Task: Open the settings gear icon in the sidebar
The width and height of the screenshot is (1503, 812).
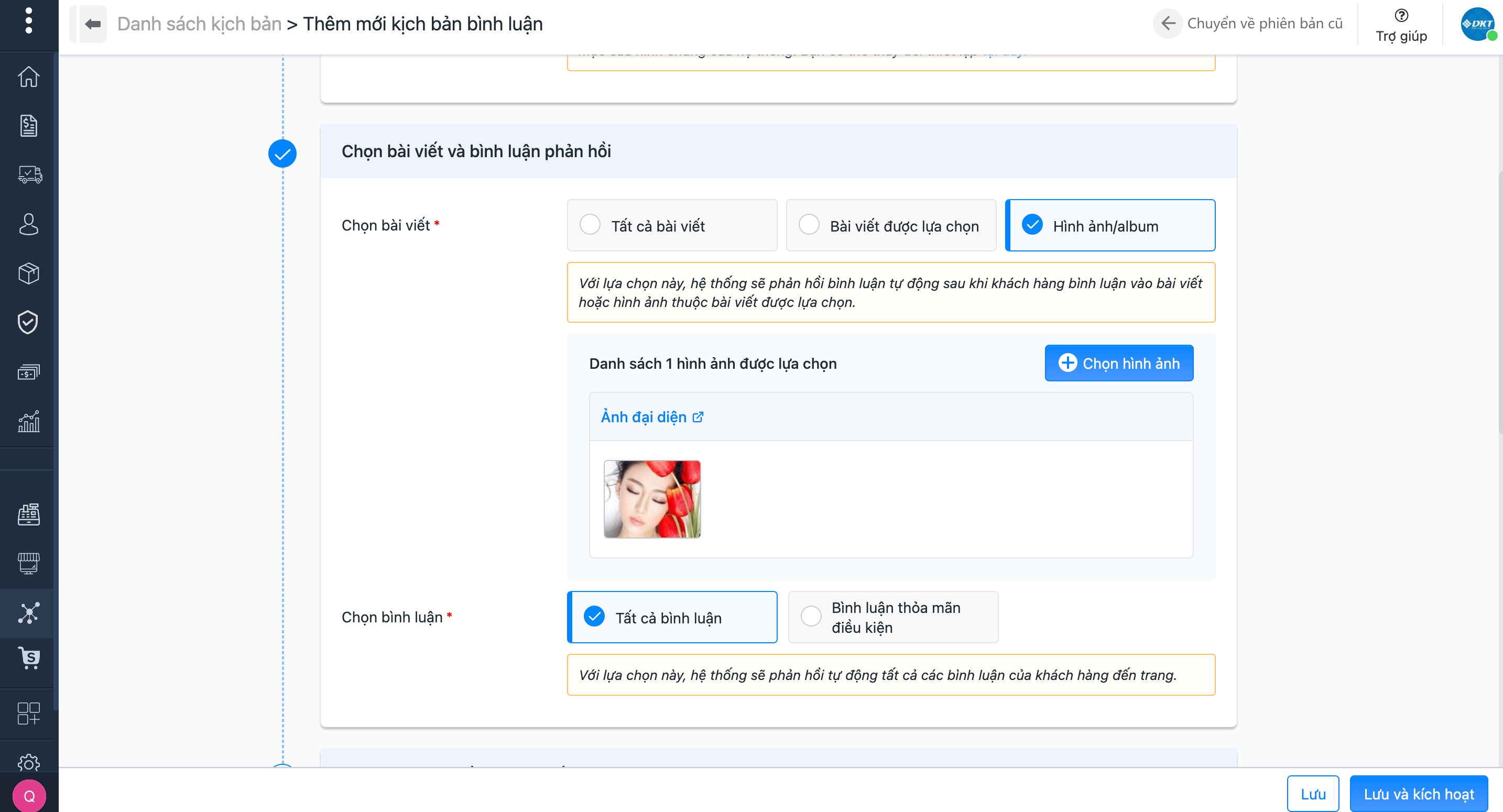Action: [x=28, y=762]
